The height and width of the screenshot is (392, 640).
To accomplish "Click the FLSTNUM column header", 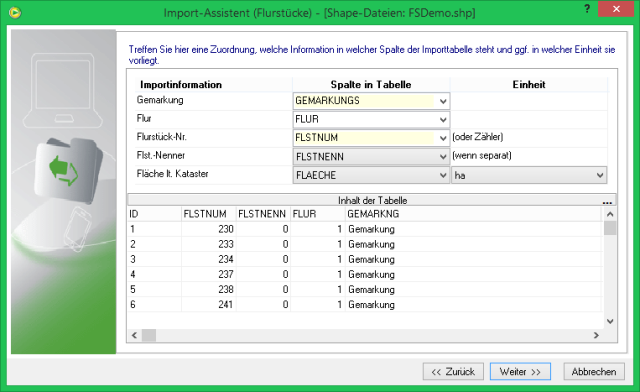I will [x=209, y=214].
